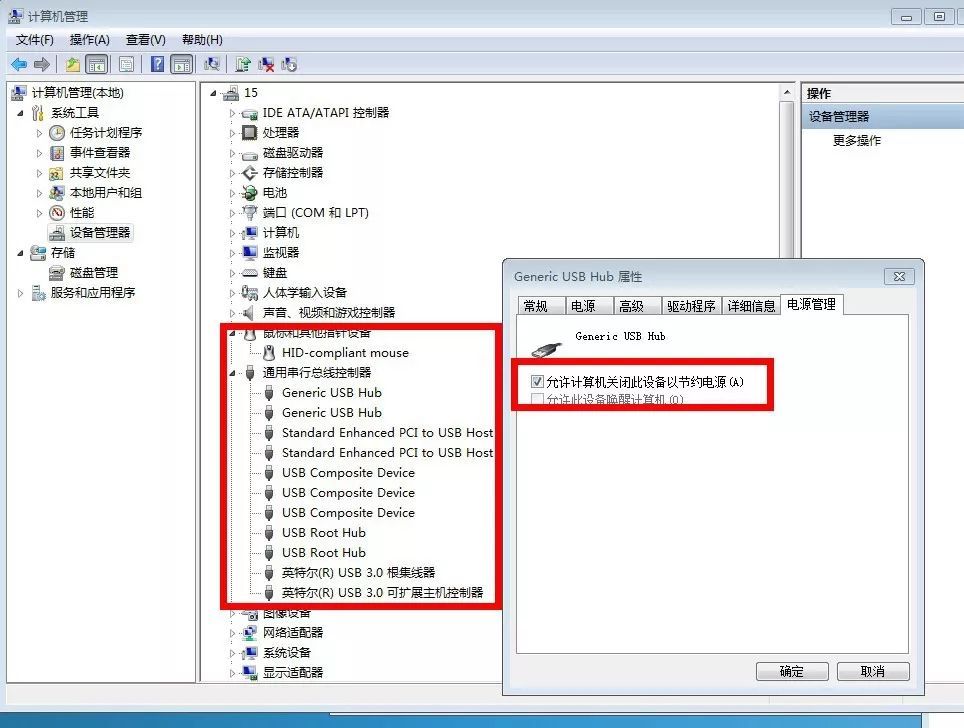964x728 pixels.
Task: Click the 共享文件夹 folder icon
Action: point(57,173)
